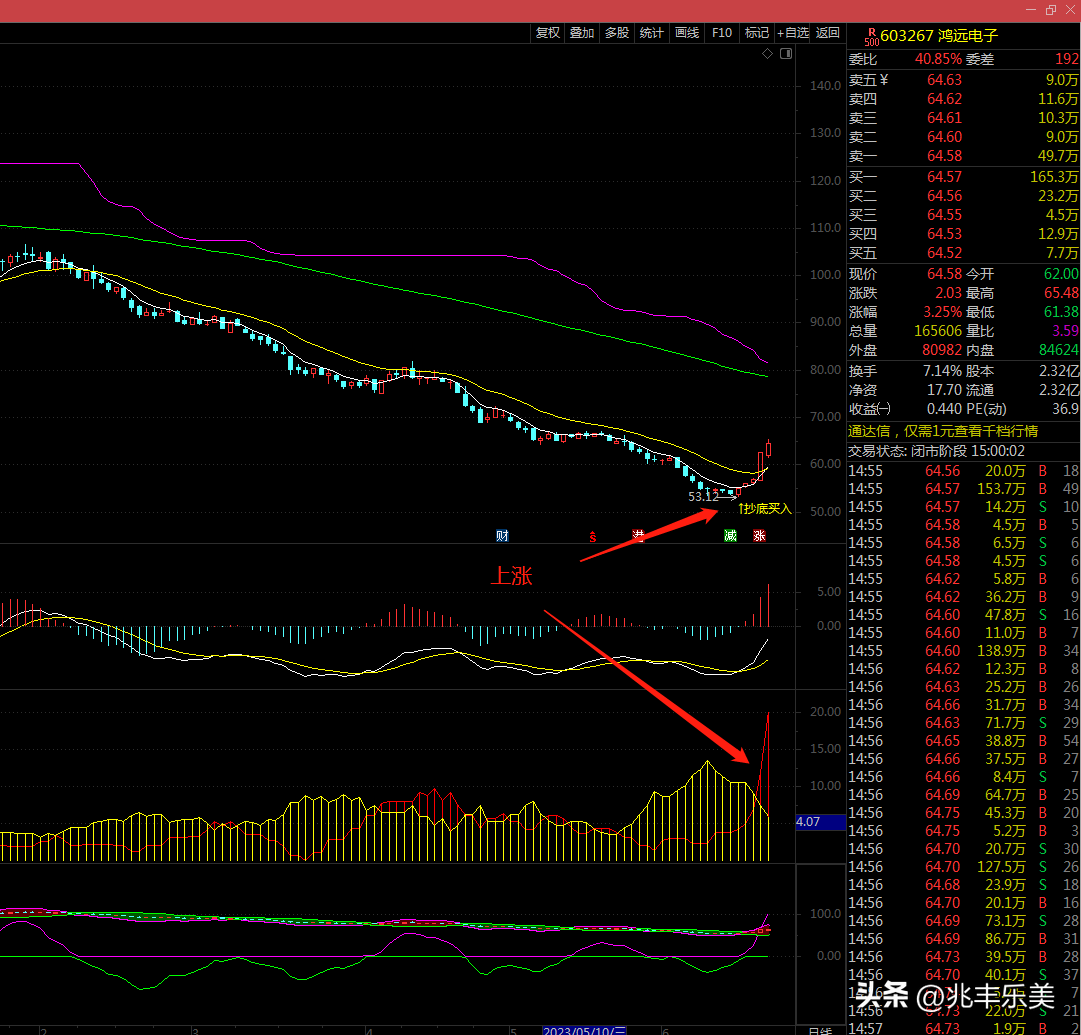The height and width of the screenshot is (1035, 1081).
Task: Click the 最高 65.48 value
Action: (x=1061, y=293)
